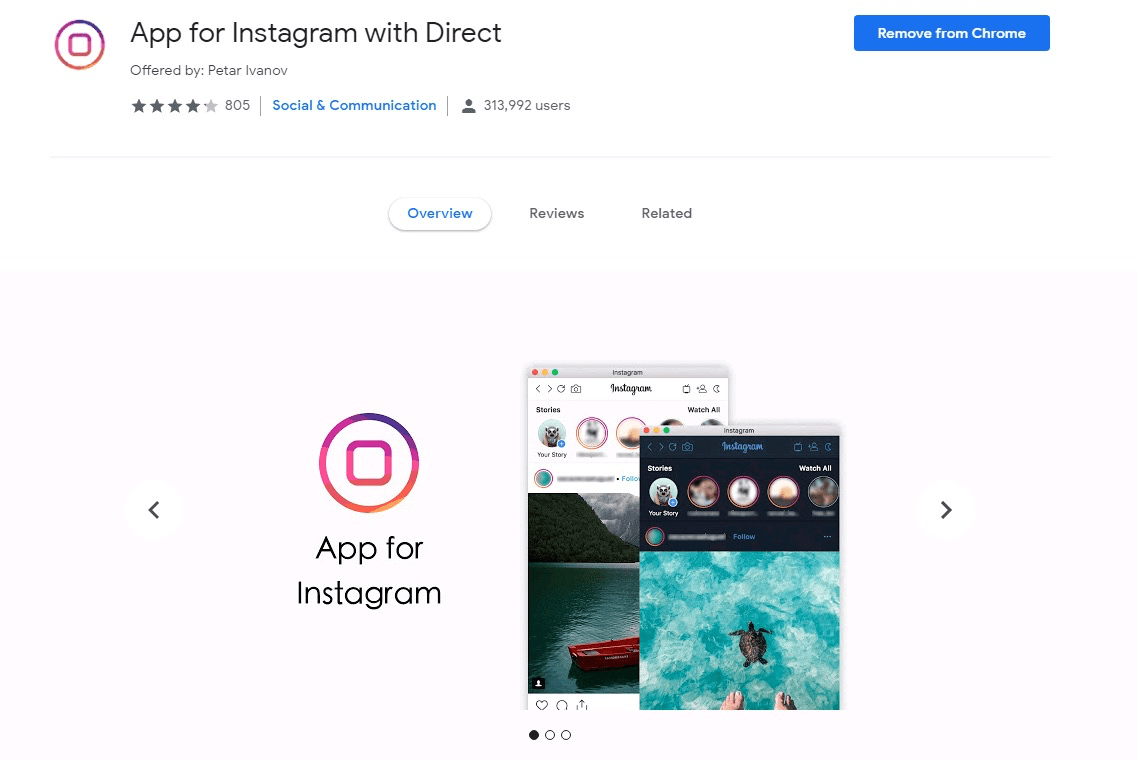Show the previous screenshot with the left chevron
This screenshot has height=760, width=1138.
(x=154, y=510)
